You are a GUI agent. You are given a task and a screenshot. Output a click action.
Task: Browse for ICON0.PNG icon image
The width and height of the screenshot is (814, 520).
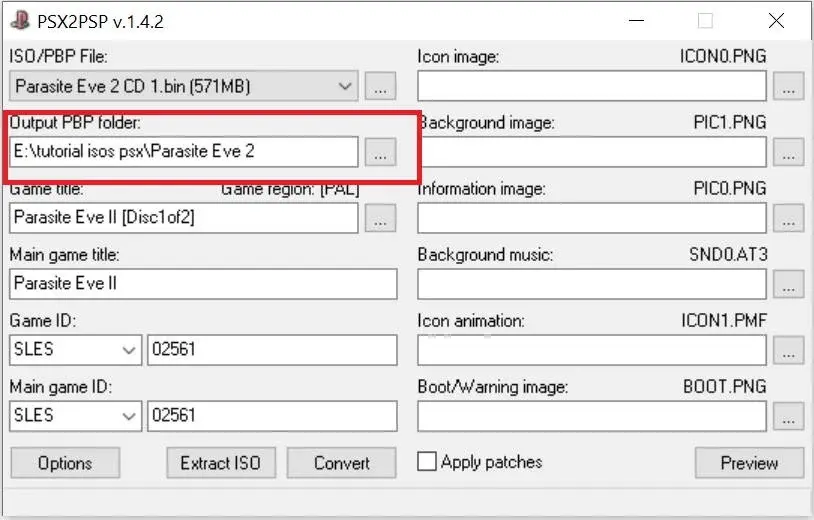pos(789,87)
